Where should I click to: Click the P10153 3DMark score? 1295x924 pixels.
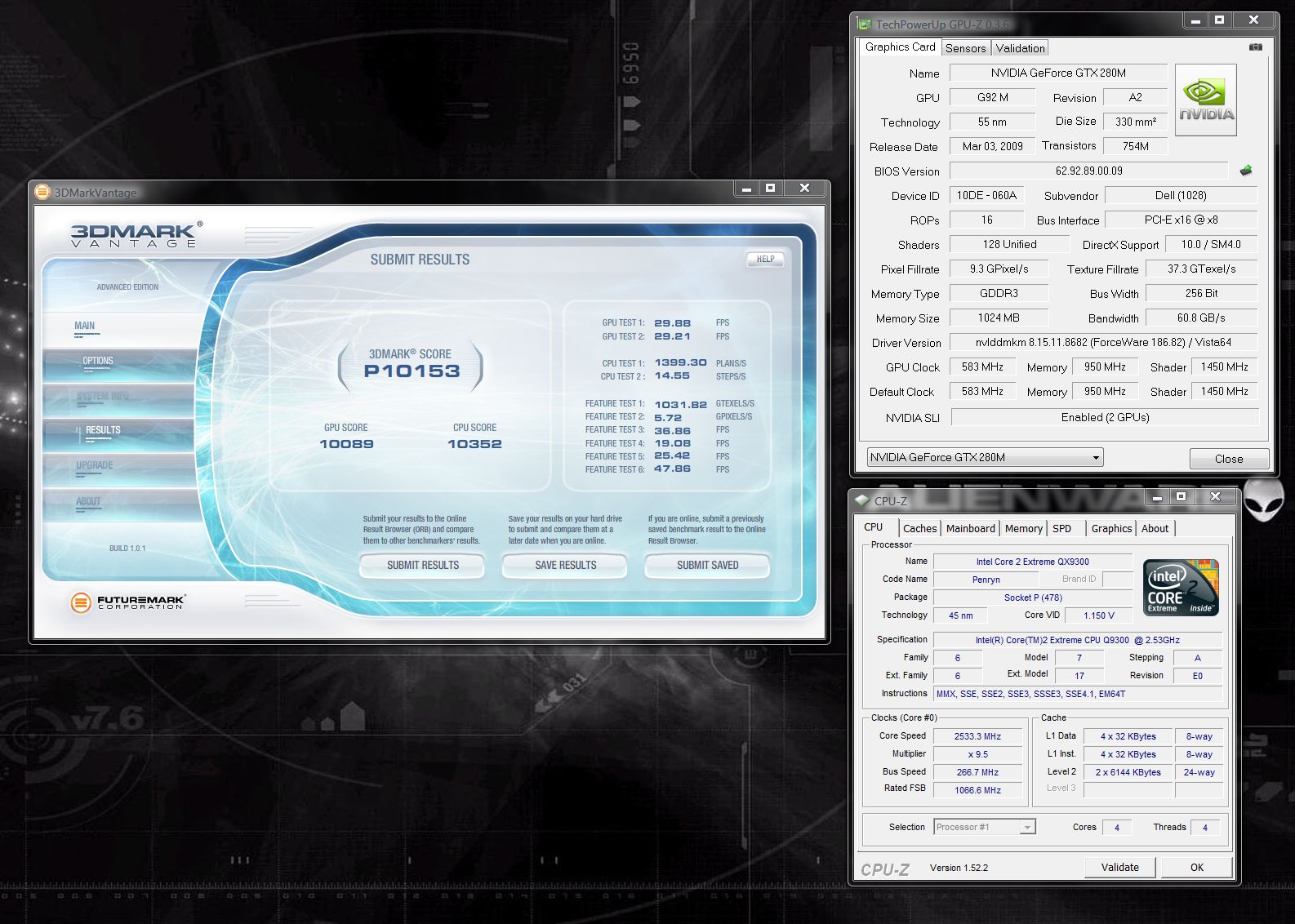[412, 371]
